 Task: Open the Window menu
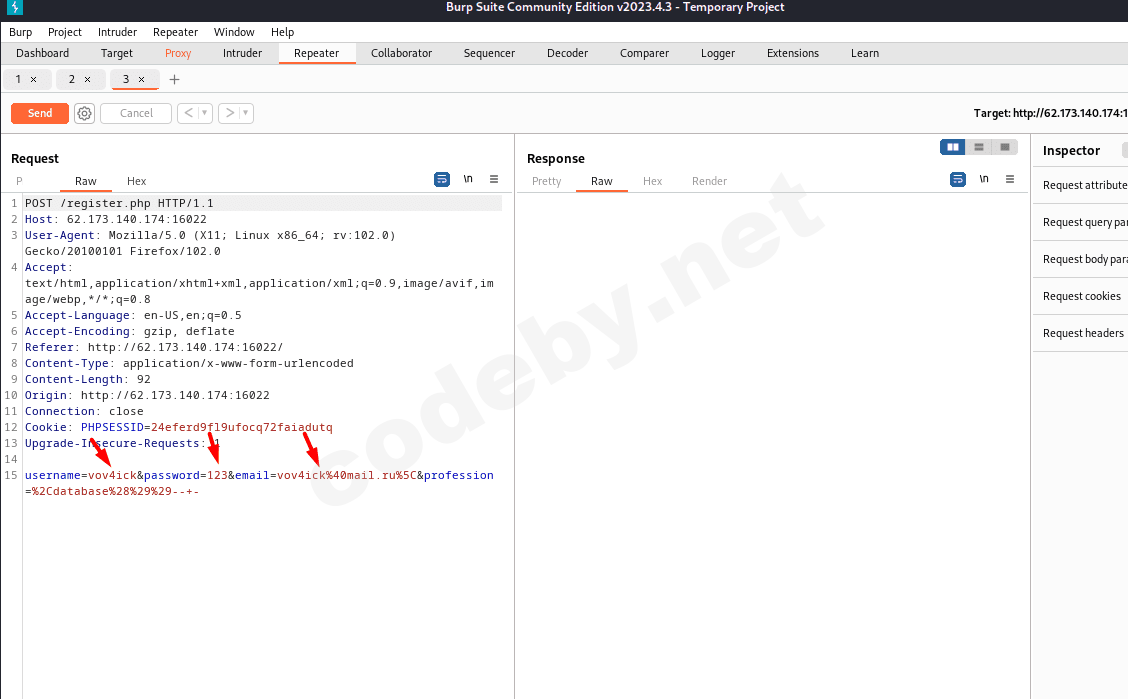pyautogui.click(x=234, y=32)
